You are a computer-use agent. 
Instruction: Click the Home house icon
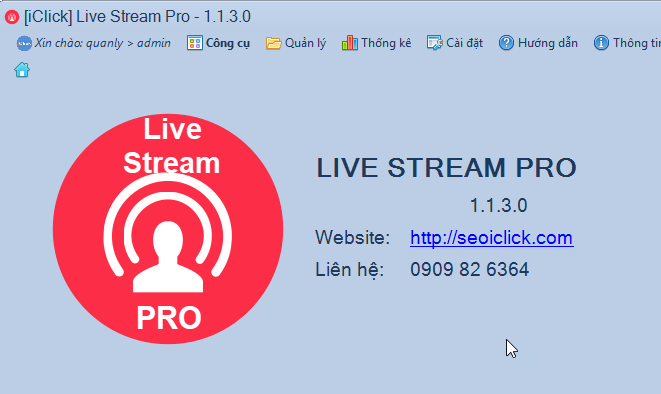point(22,70)
